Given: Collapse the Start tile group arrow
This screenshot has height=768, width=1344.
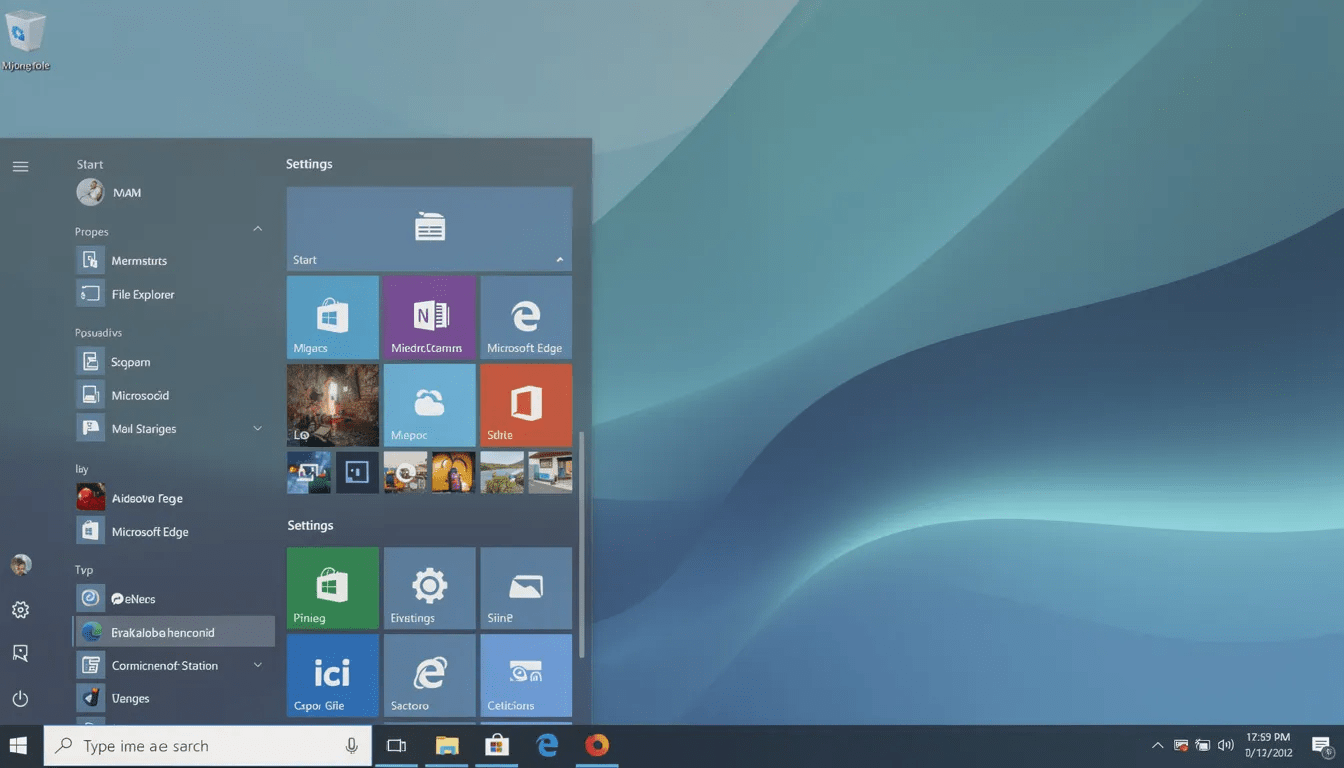Looking at the screenshot, I should [559, 260].
